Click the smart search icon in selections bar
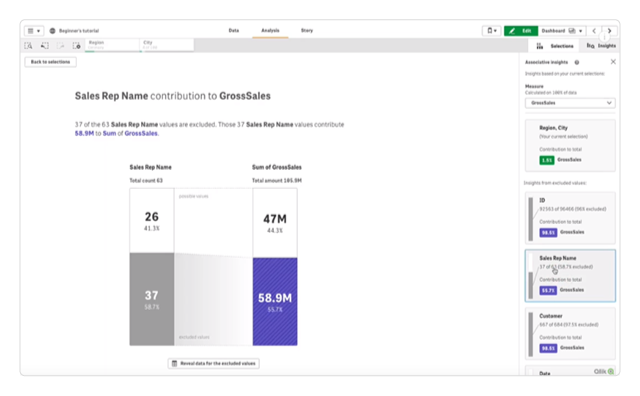 pos(28,46)
